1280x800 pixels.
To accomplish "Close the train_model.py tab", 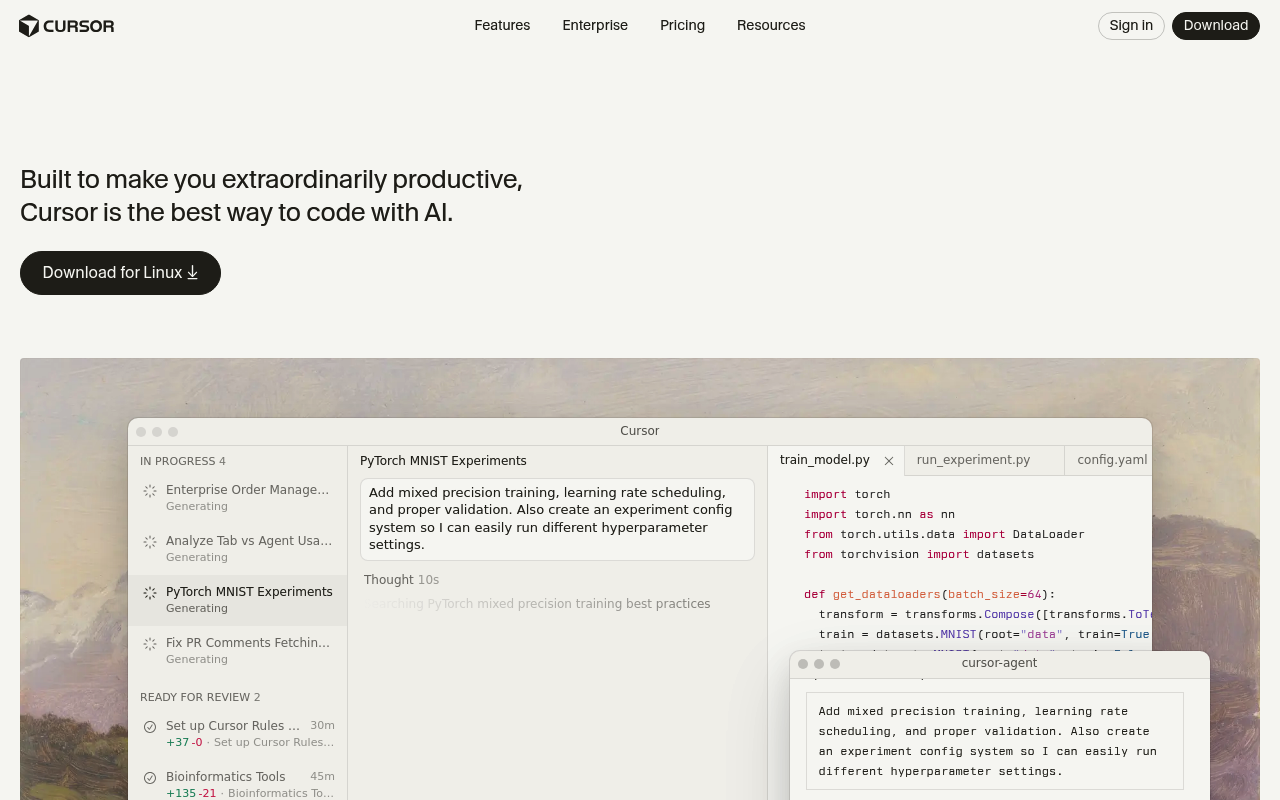I will (888, 461).
